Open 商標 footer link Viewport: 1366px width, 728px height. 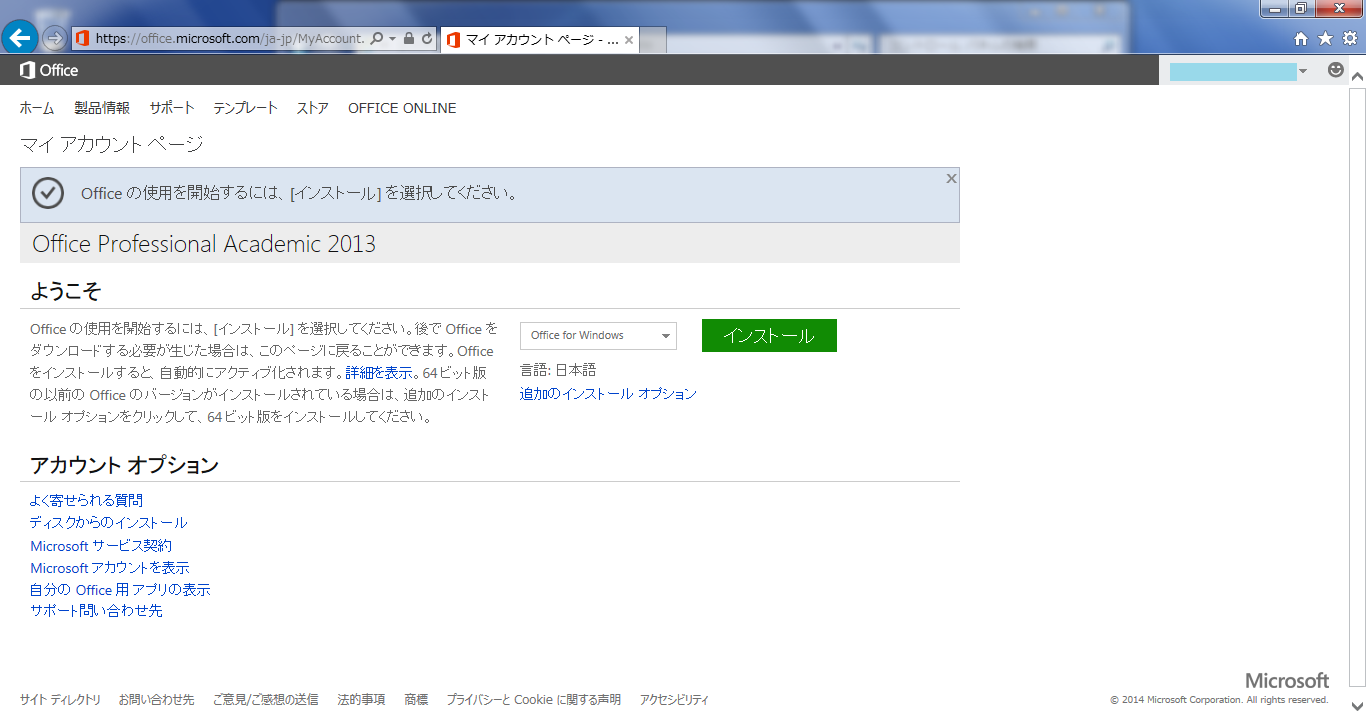click(416, 700)
